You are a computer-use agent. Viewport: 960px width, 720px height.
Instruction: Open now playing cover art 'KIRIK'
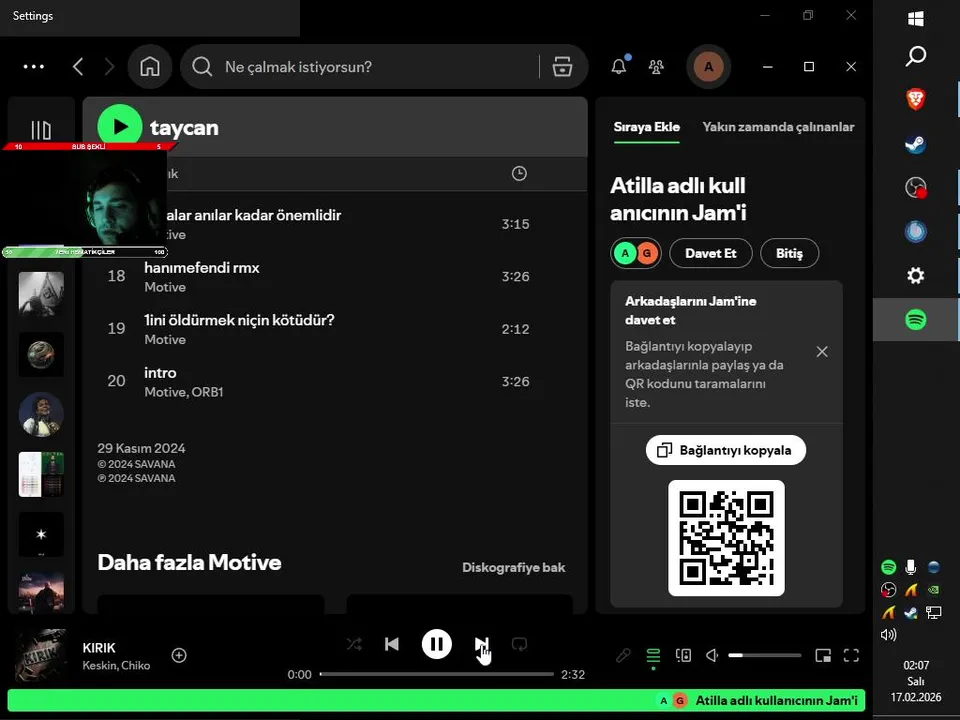coord(41,655)
